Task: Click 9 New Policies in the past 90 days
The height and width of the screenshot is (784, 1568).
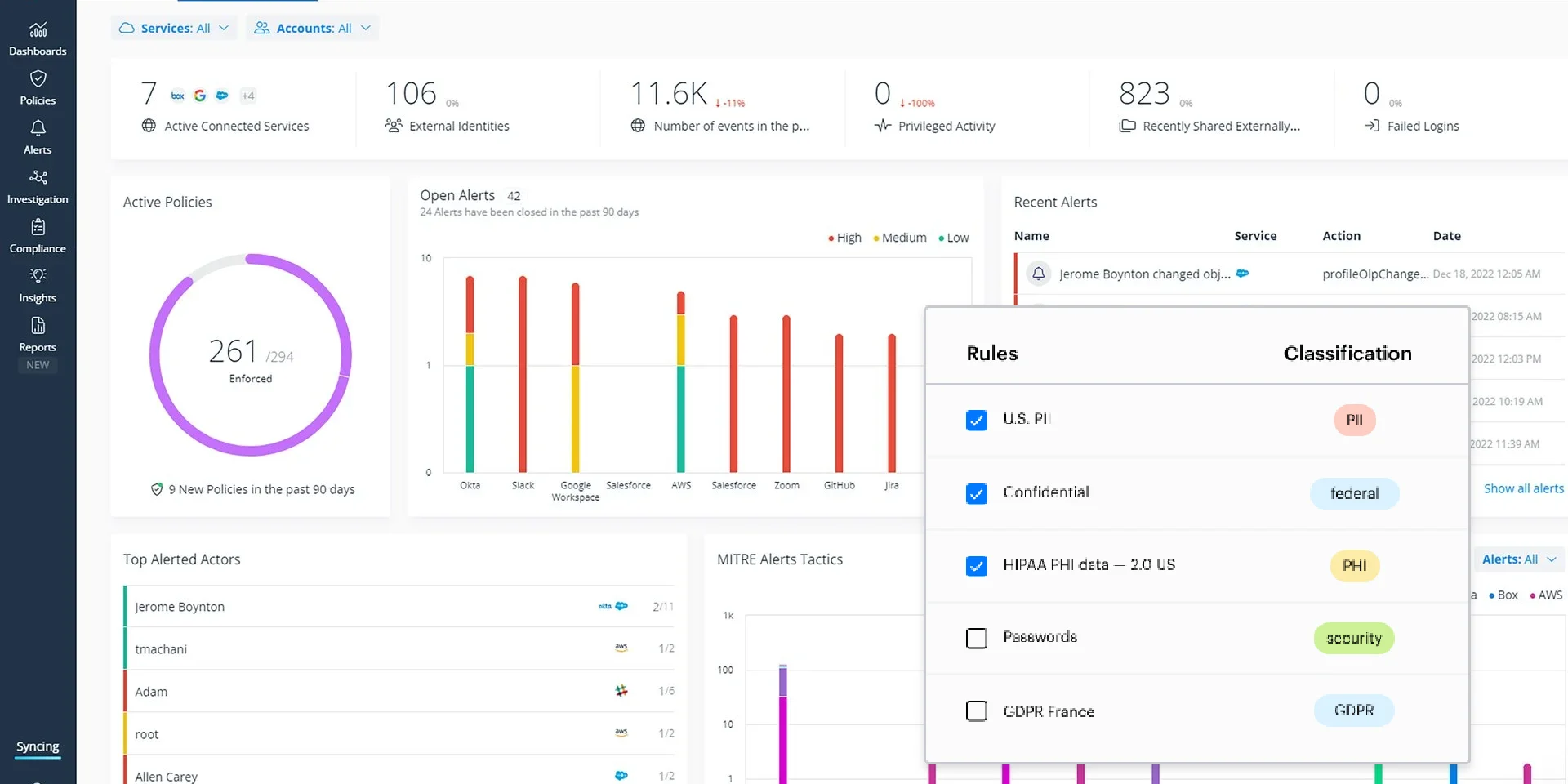Action: coord(261,489)
